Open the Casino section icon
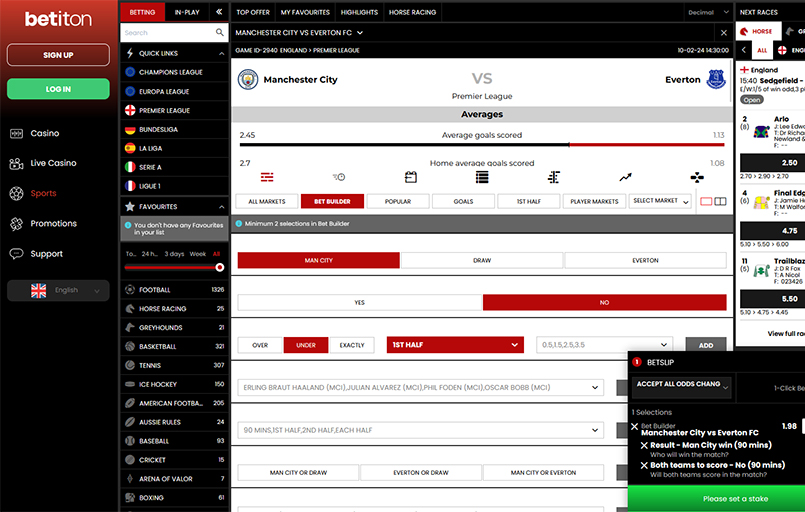805x512 pixels. pyautogui.click(x=16, y=134)
